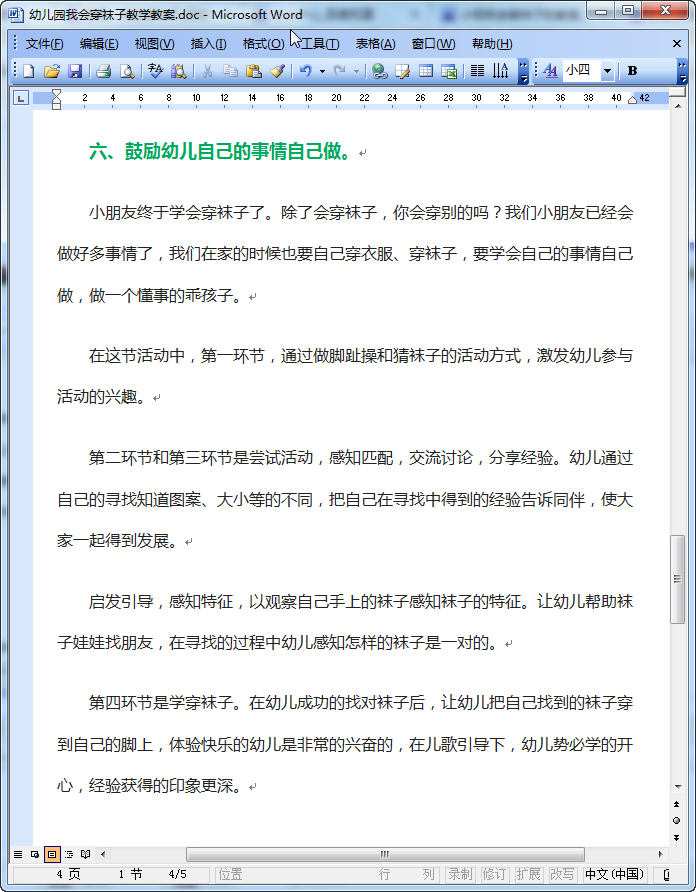The width and height of the screenshot is (696, 892).
Task: Toggle 录制 macro recording in the status bar
Action: [460, 874]
